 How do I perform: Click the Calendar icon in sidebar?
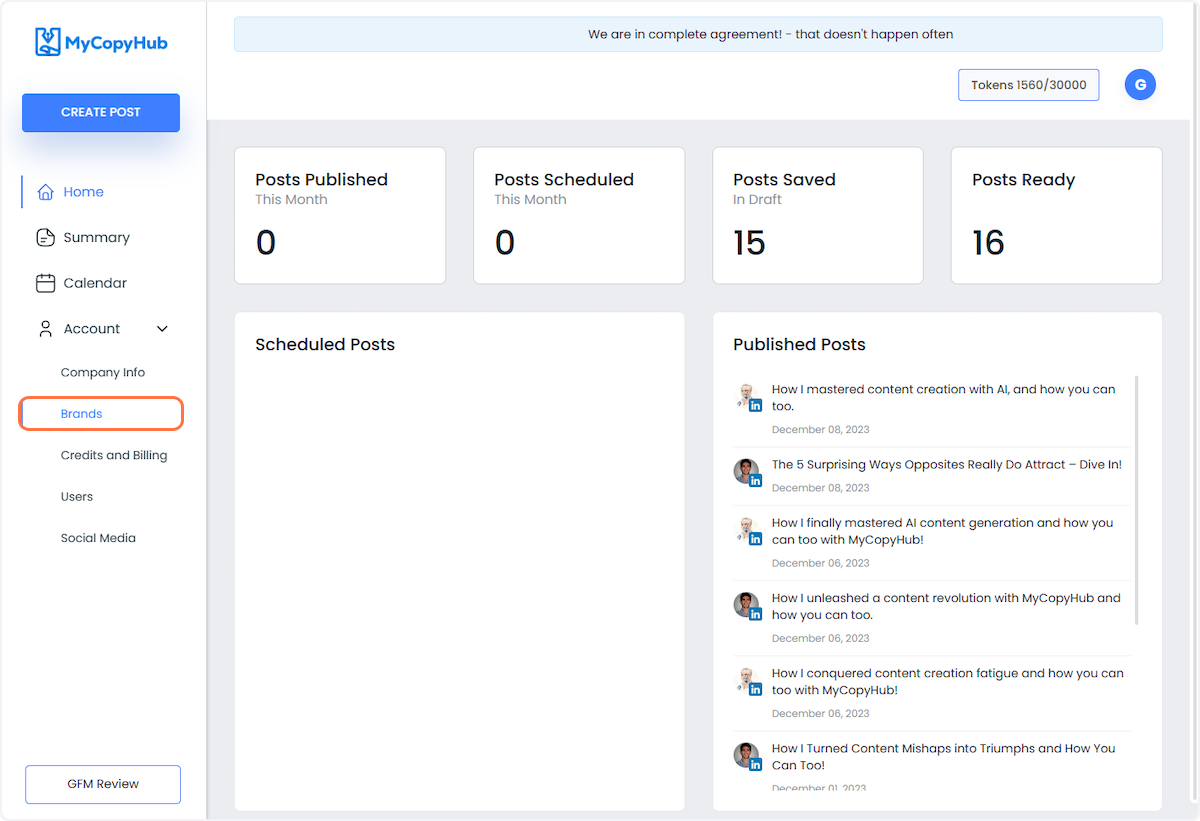45,283
